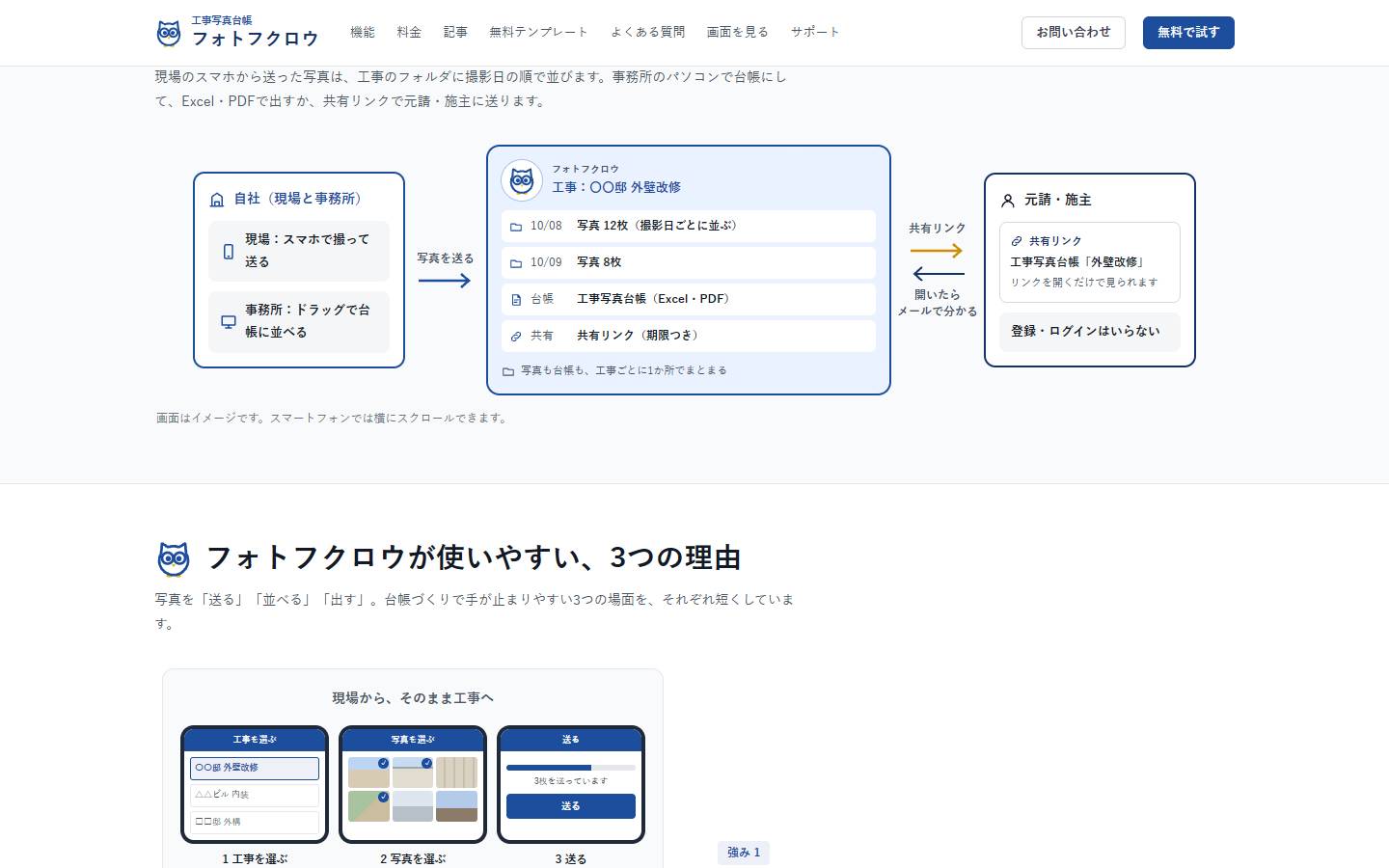The width and height of the screenshot is (1389, 868).
Task: Click the folder icon in the 10/08 row
Action: click(x=516, y=227)
